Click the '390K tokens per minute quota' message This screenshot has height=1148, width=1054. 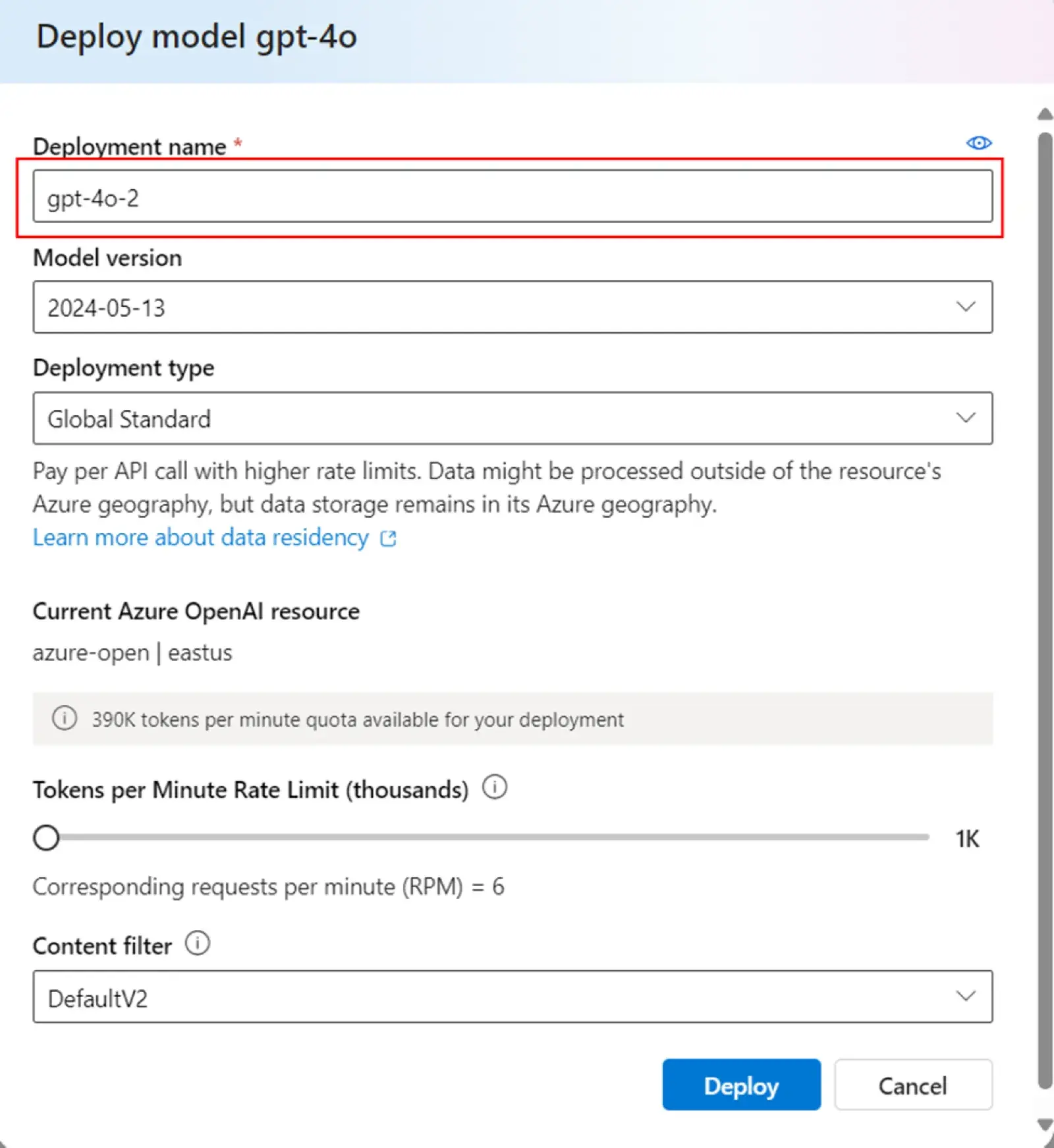(x=358, y=720)
